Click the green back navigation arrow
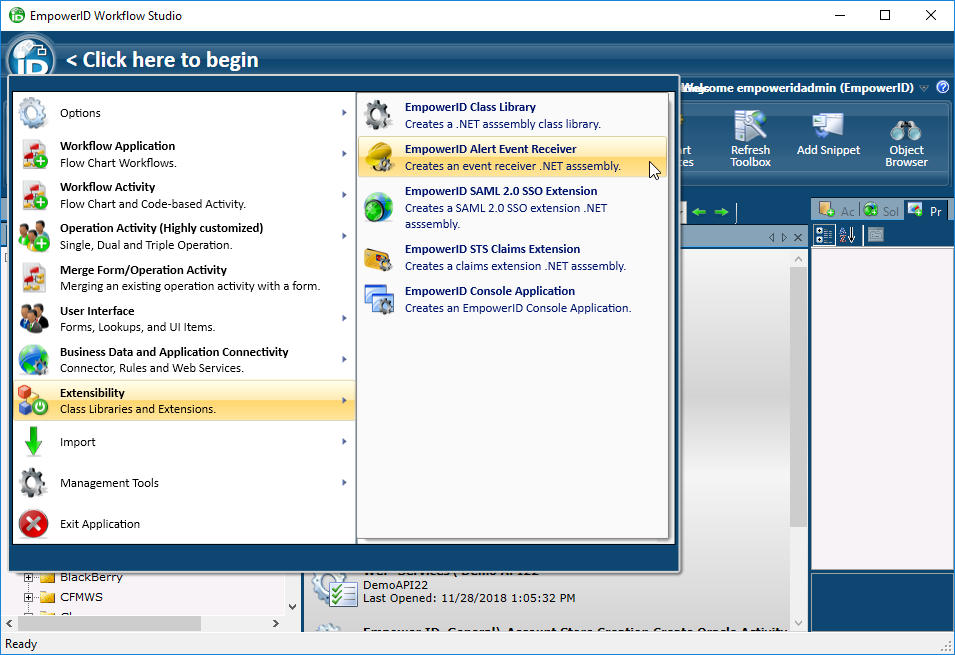The width and height of the screenshot is (955, 655). 700,211
